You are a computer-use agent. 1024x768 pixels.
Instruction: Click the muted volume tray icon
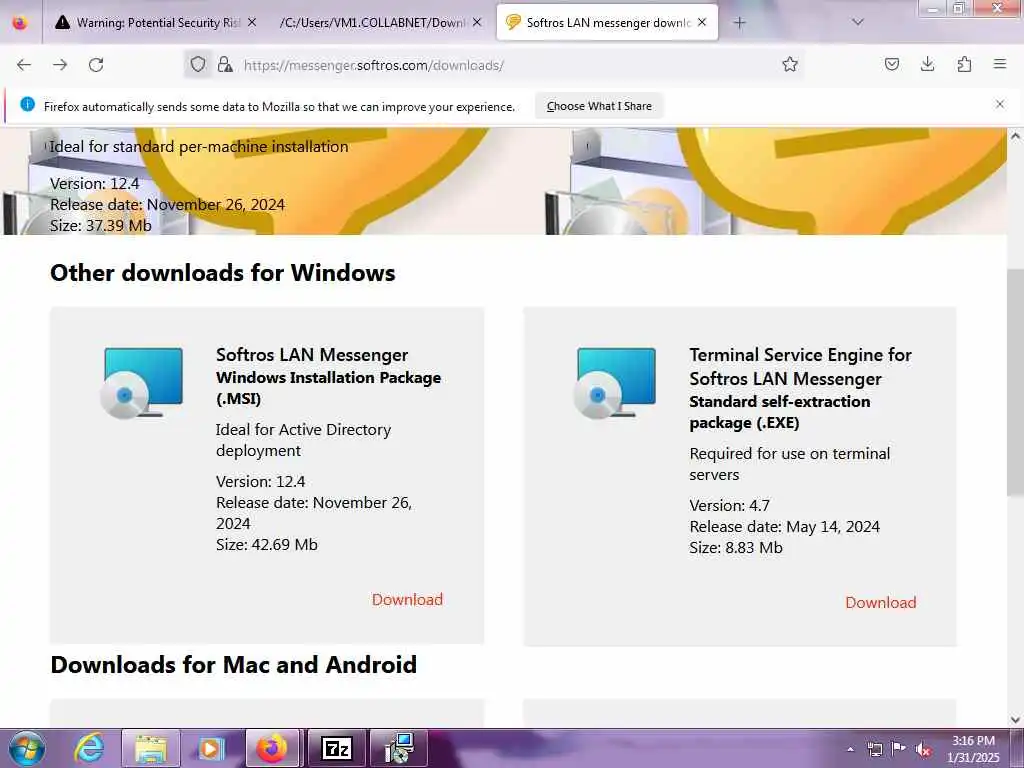[923, 750]
